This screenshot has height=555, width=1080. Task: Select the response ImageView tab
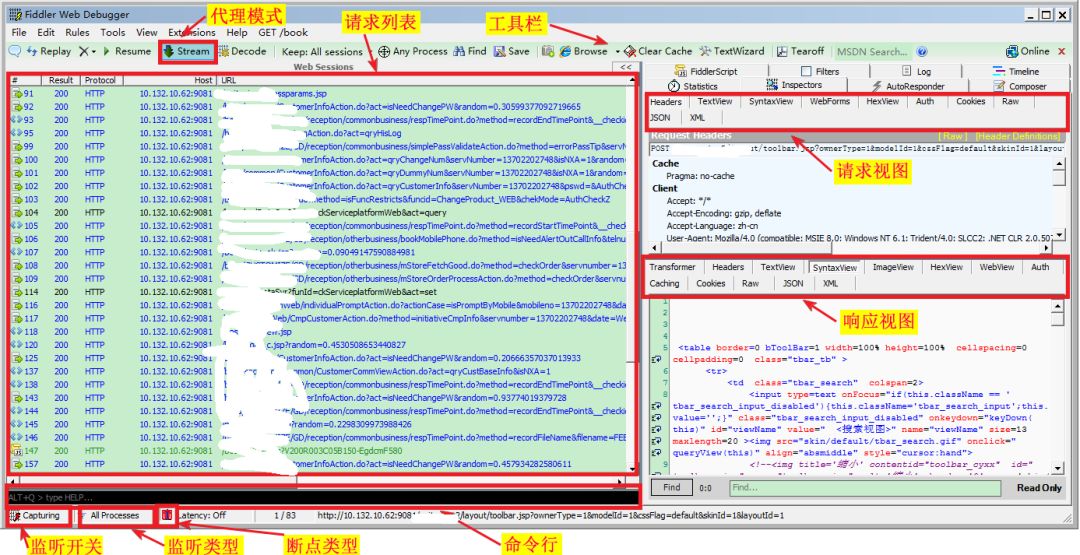[893, 267]
